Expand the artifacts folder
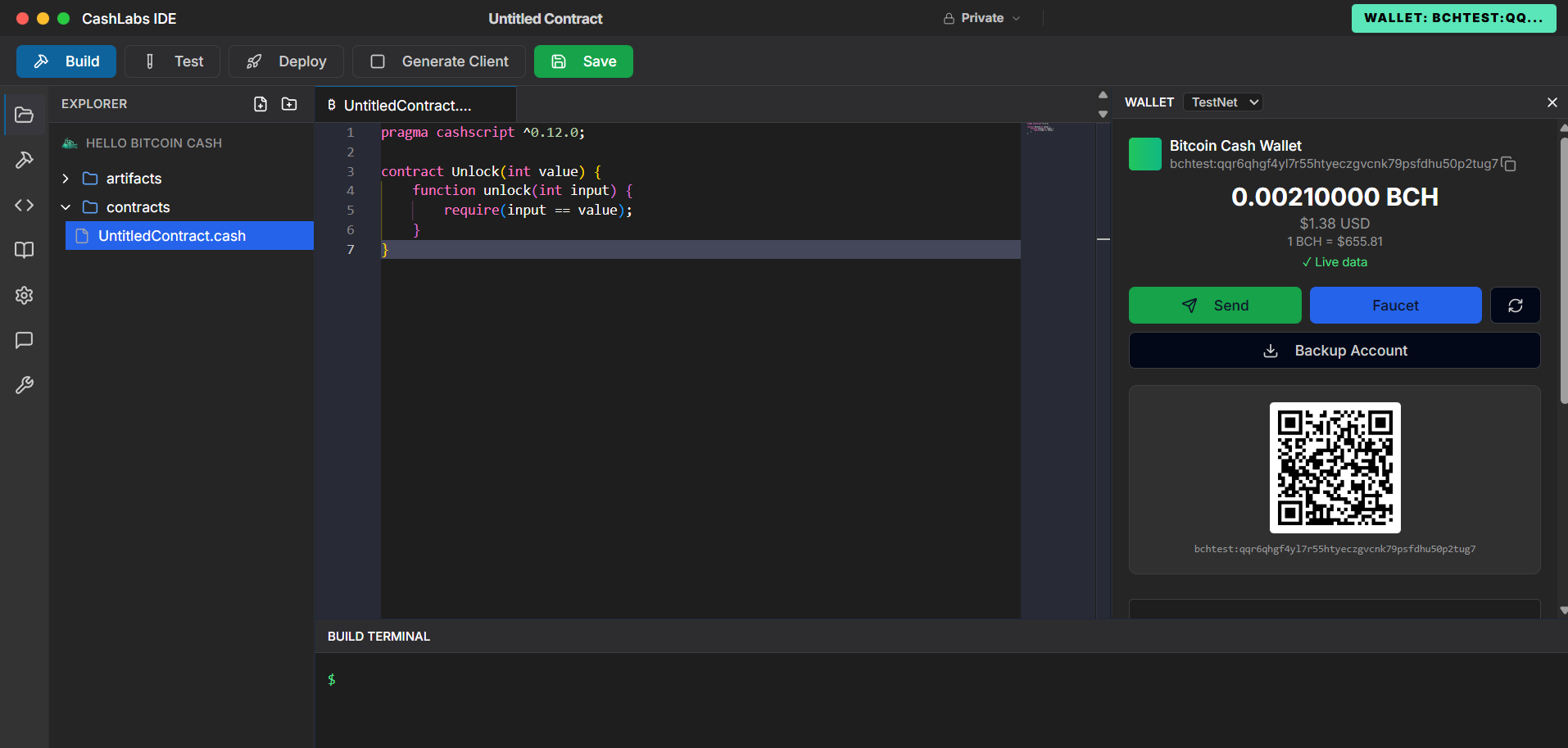Image resolution: width=1568 pixels, height=748 pixels. point(66,179)
